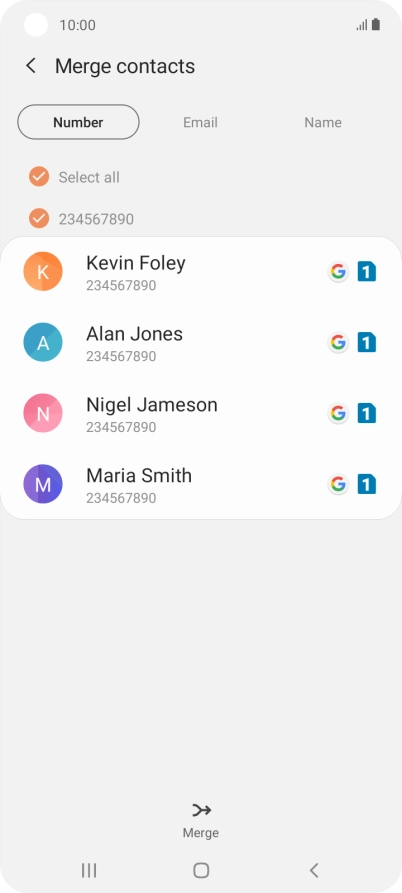Switch to the Email tab
402x893 pixels.
pyautogui.click(x=200, y=122)
